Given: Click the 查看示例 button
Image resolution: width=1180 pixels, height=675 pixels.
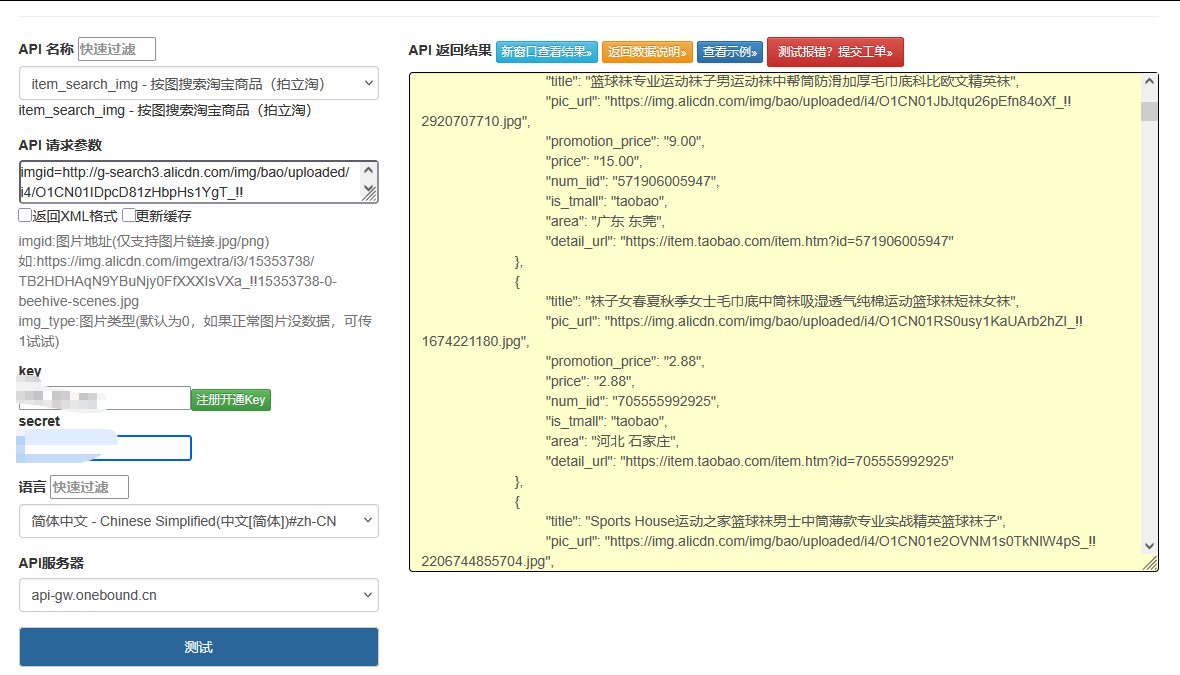Looking at the screenshot, I should [730, 52].
